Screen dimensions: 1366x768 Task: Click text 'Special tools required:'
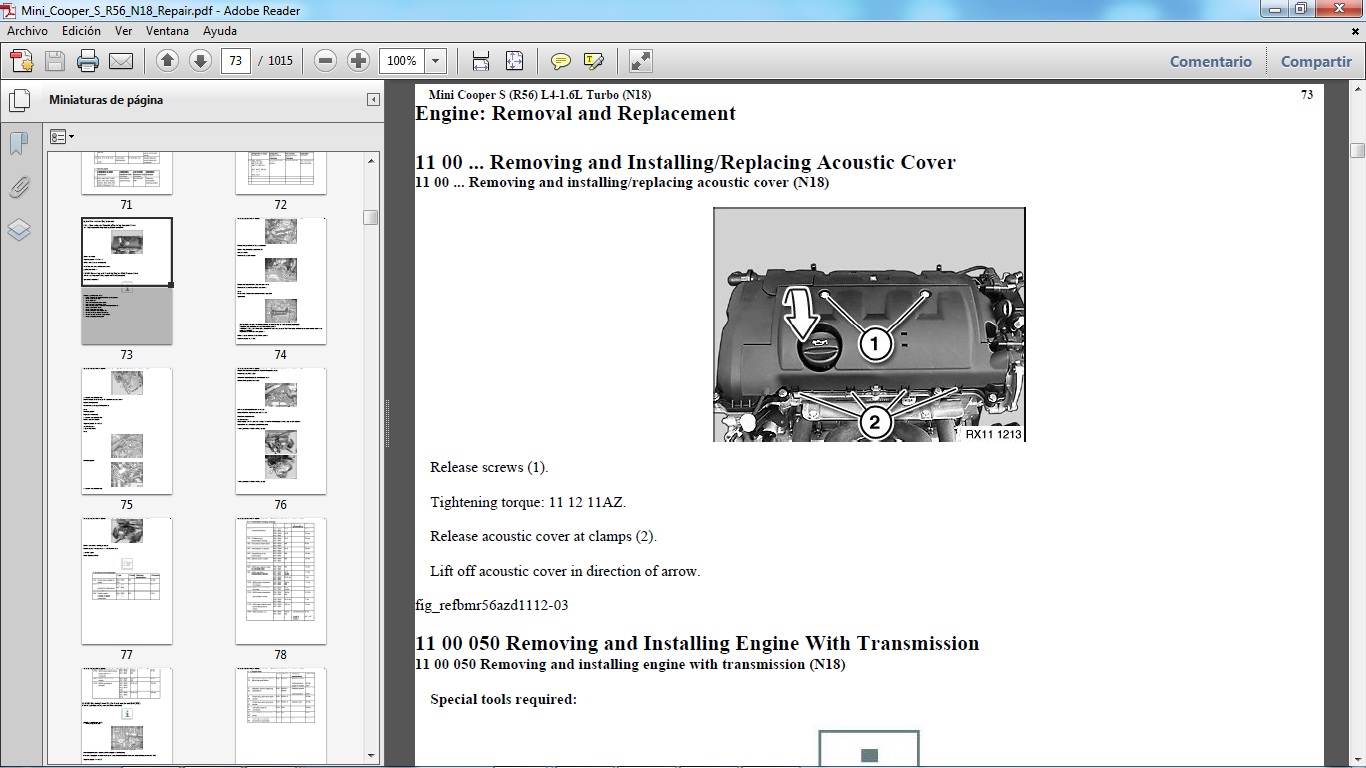click(503, 699)
